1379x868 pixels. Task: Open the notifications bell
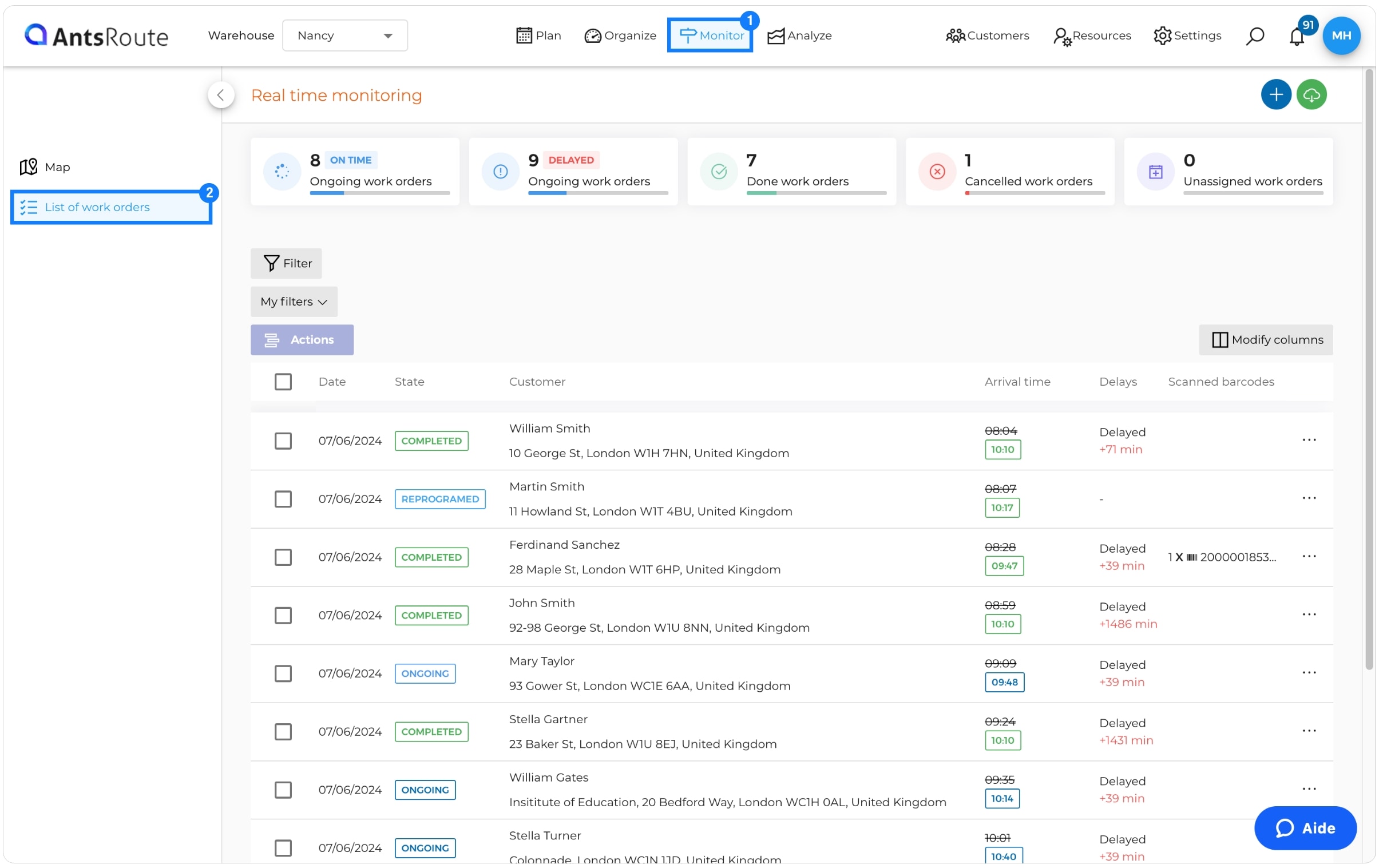coord(1297,36)
